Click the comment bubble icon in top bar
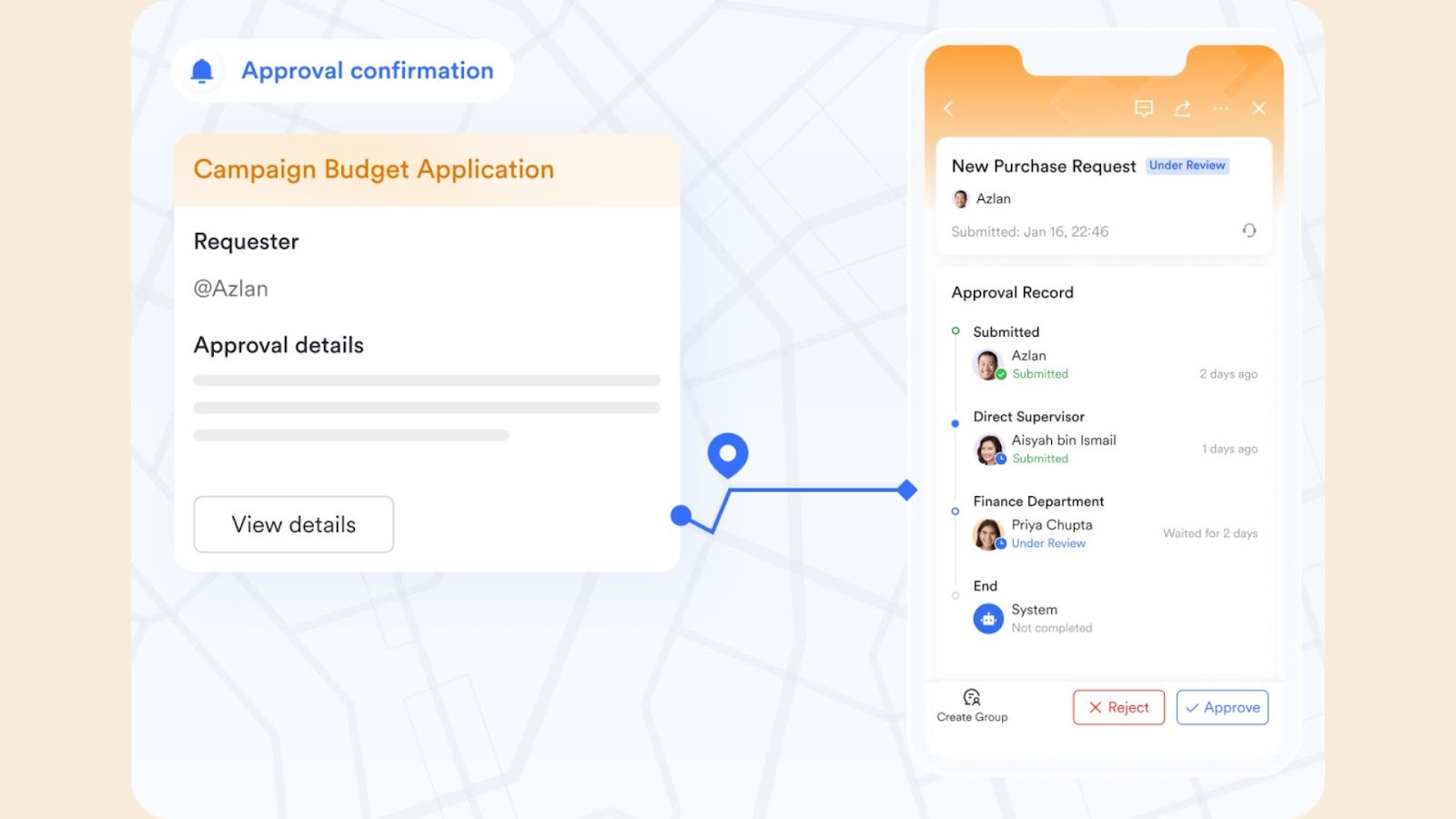The height and width of the screenshot is (819, 1456). pyautogui.click(x=1144, y=108)
